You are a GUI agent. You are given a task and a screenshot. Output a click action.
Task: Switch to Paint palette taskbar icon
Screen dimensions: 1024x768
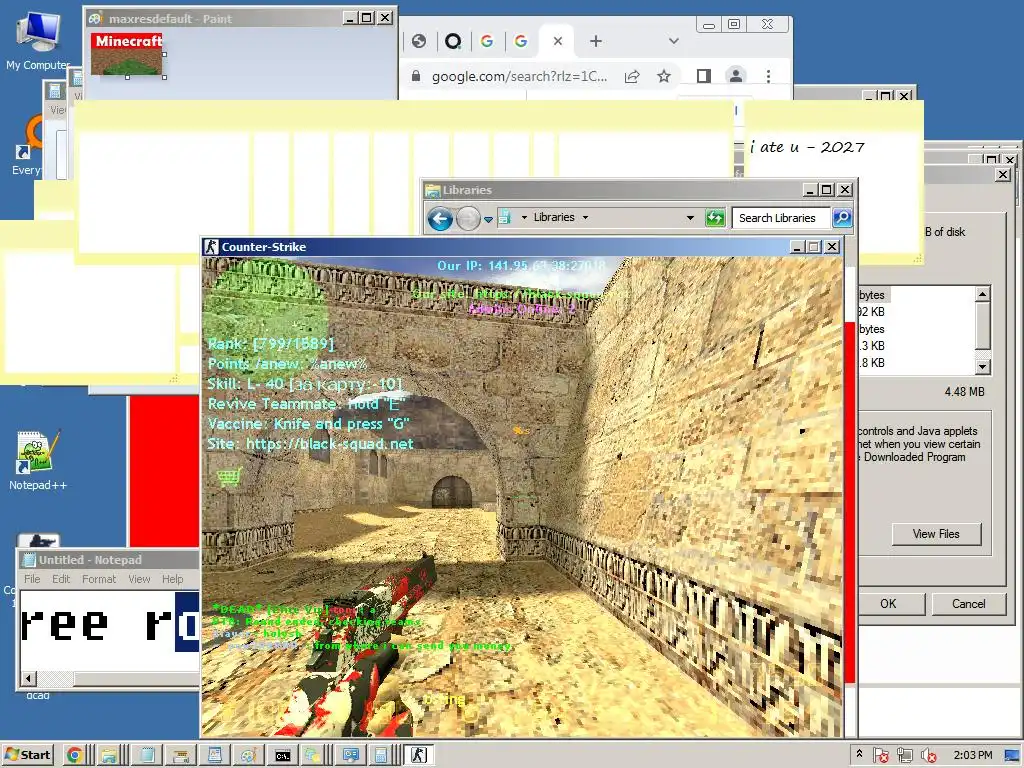(x=248, y=755)
